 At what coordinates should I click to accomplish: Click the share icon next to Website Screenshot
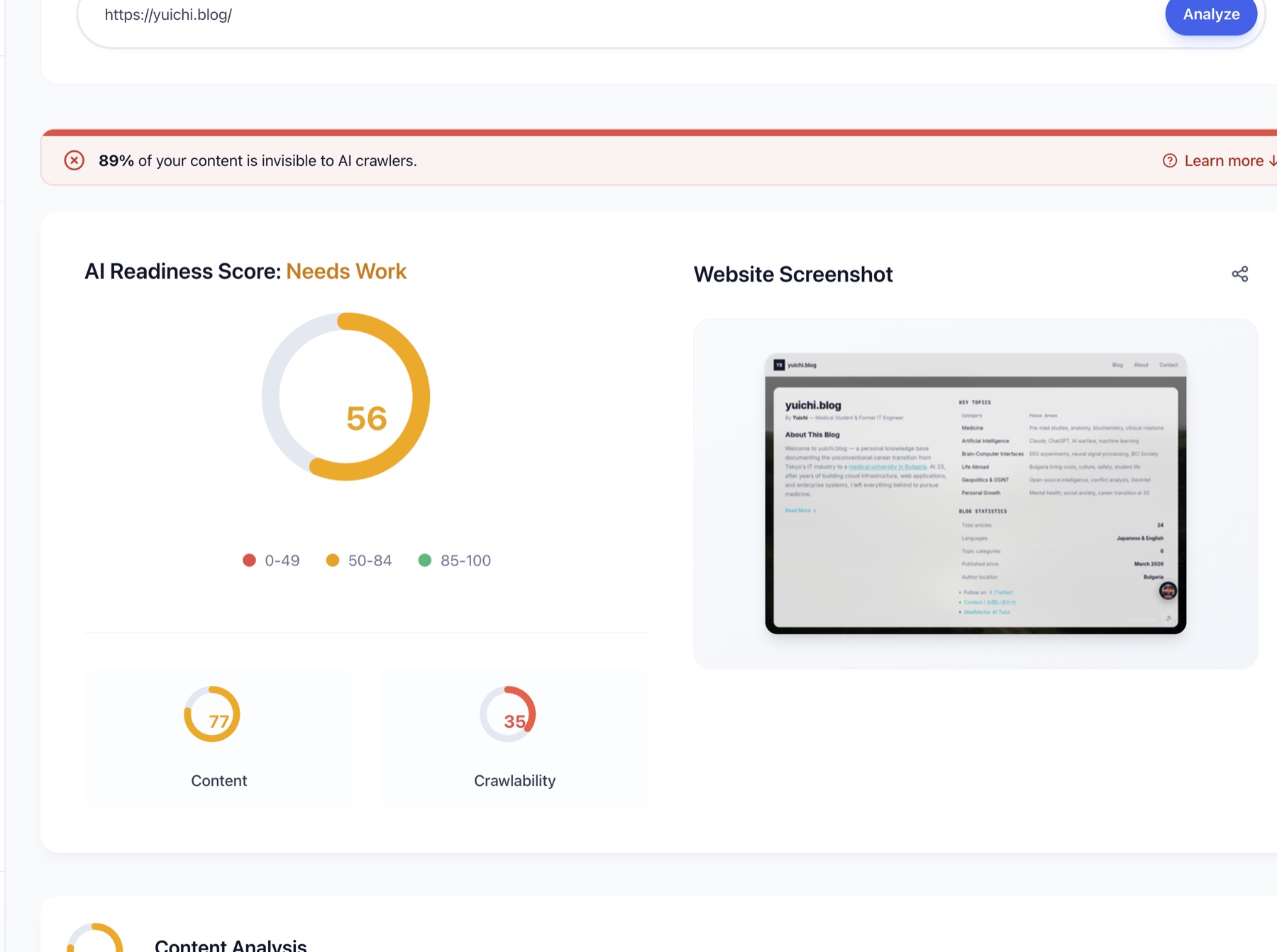click(x=1239, y=273)
